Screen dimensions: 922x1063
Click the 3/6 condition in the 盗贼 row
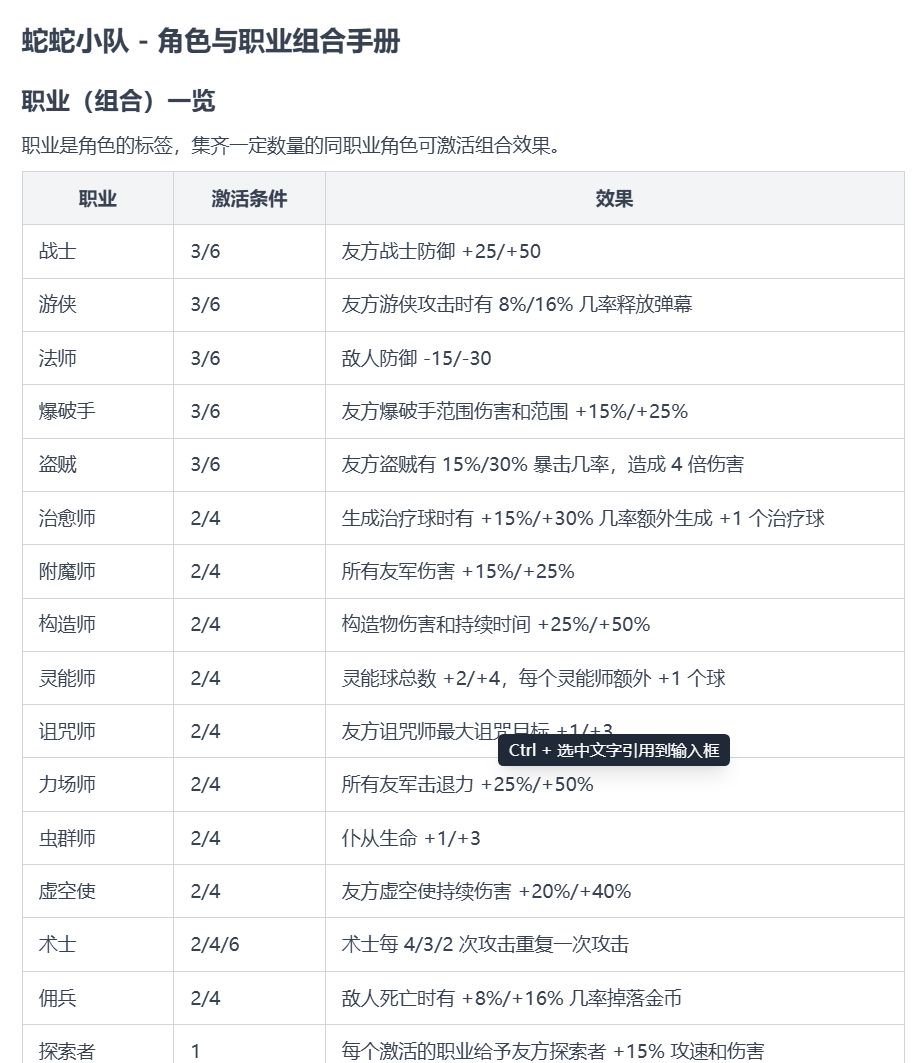[205, 464]
